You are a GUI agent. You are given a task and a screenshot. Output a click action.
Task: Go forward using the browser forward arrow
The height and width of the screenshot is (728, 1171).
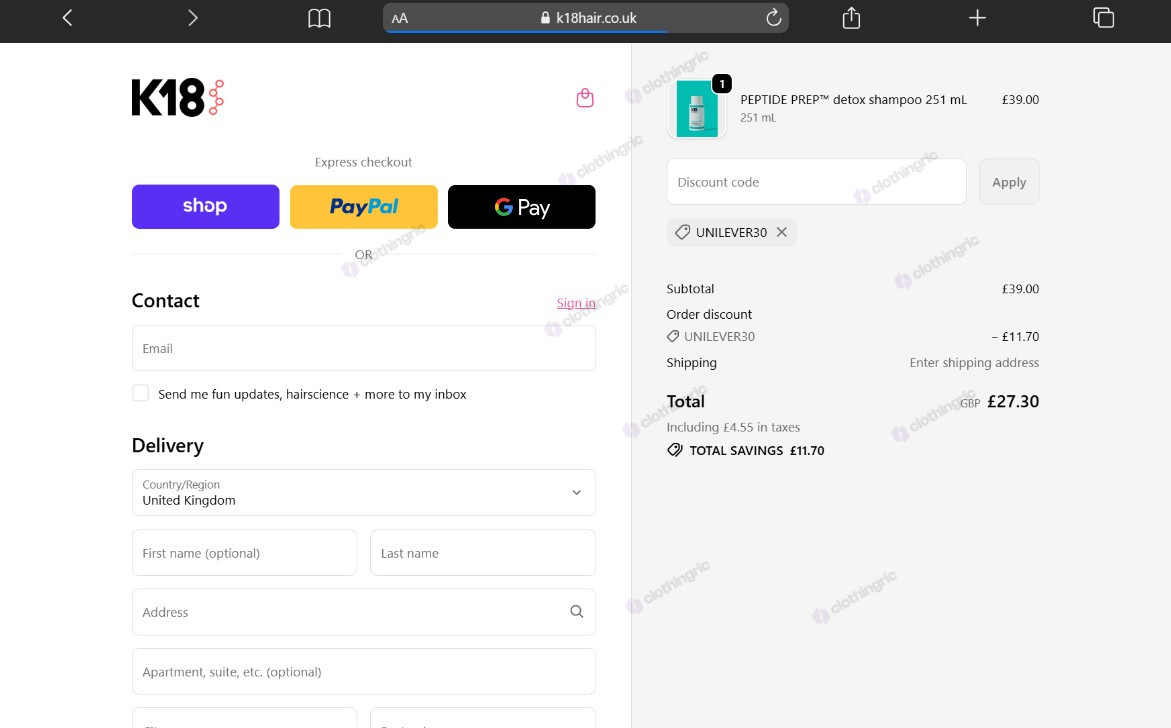click(x=193, y=18)
